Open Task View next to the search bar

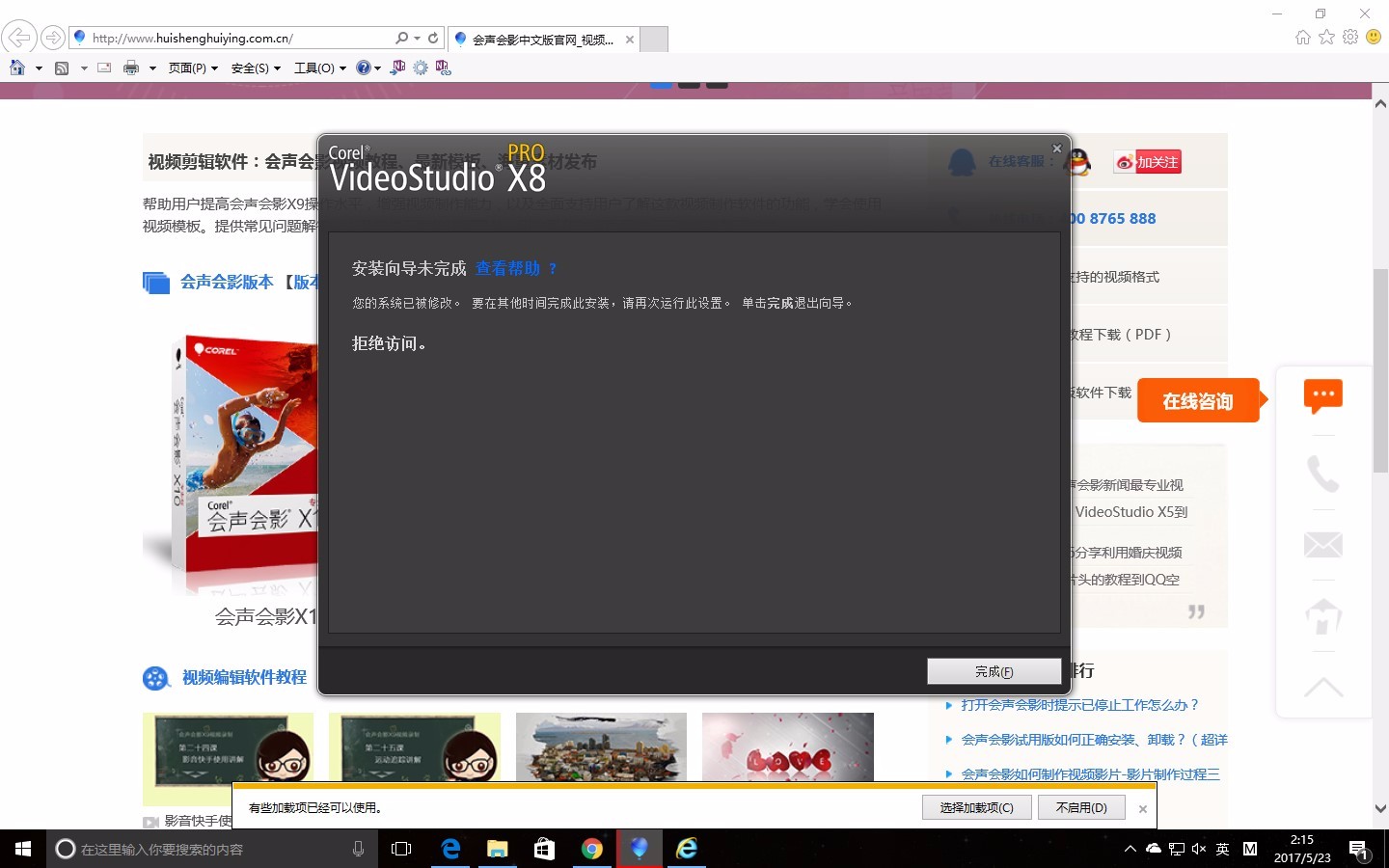tap(401, 849)
